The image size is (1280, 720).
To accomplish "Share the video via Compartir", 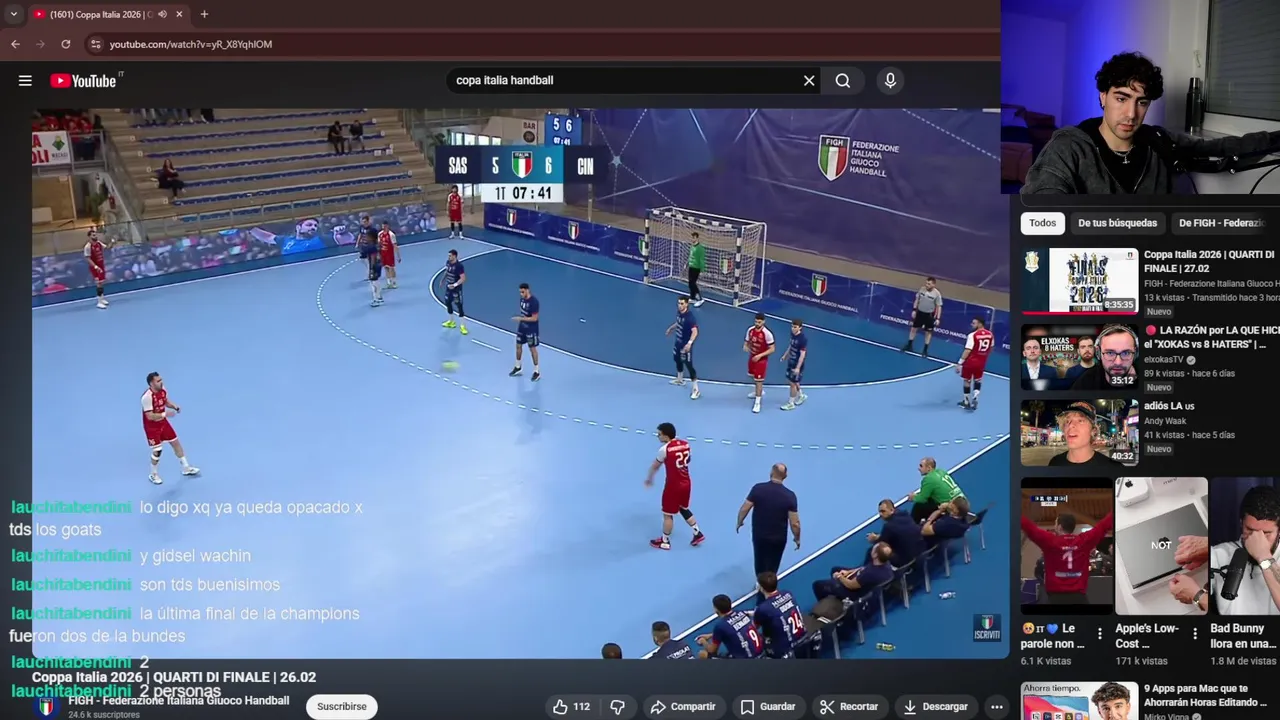I will click(x=683, y=707).
